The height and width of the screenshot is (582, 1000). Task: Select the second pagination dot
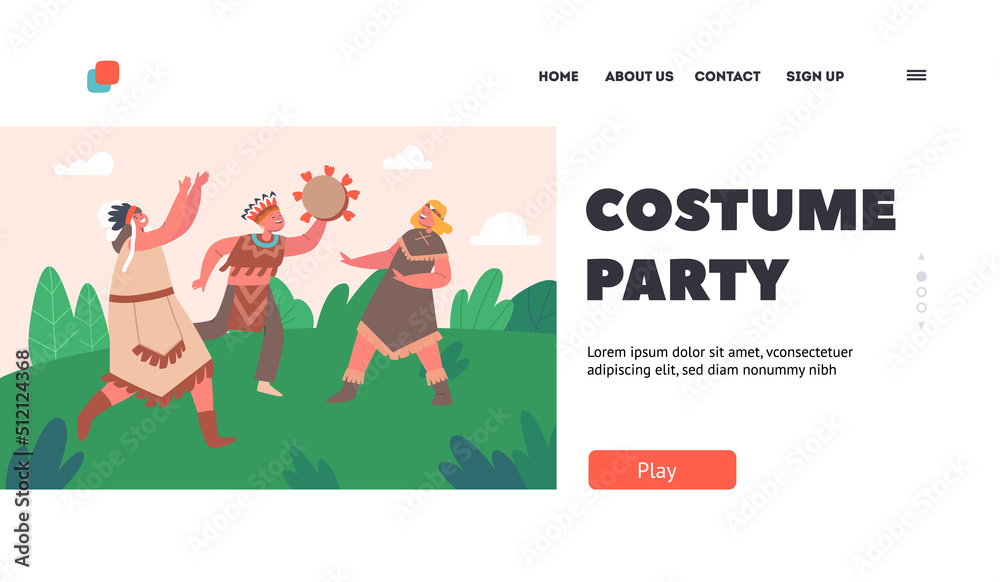(x=921, y=292)
